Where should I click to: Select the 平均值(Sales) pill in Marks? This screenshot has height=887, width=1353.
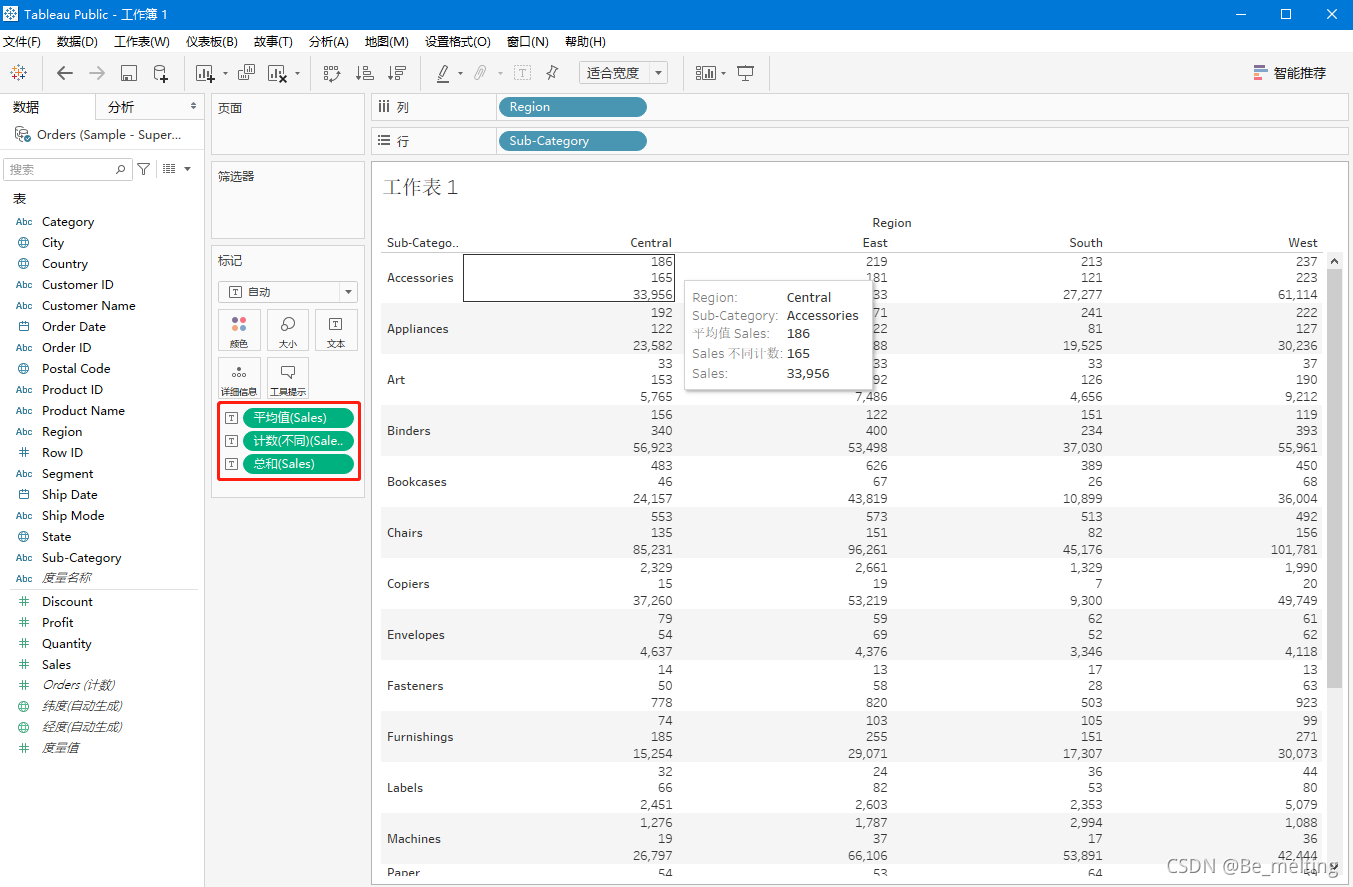298,418
